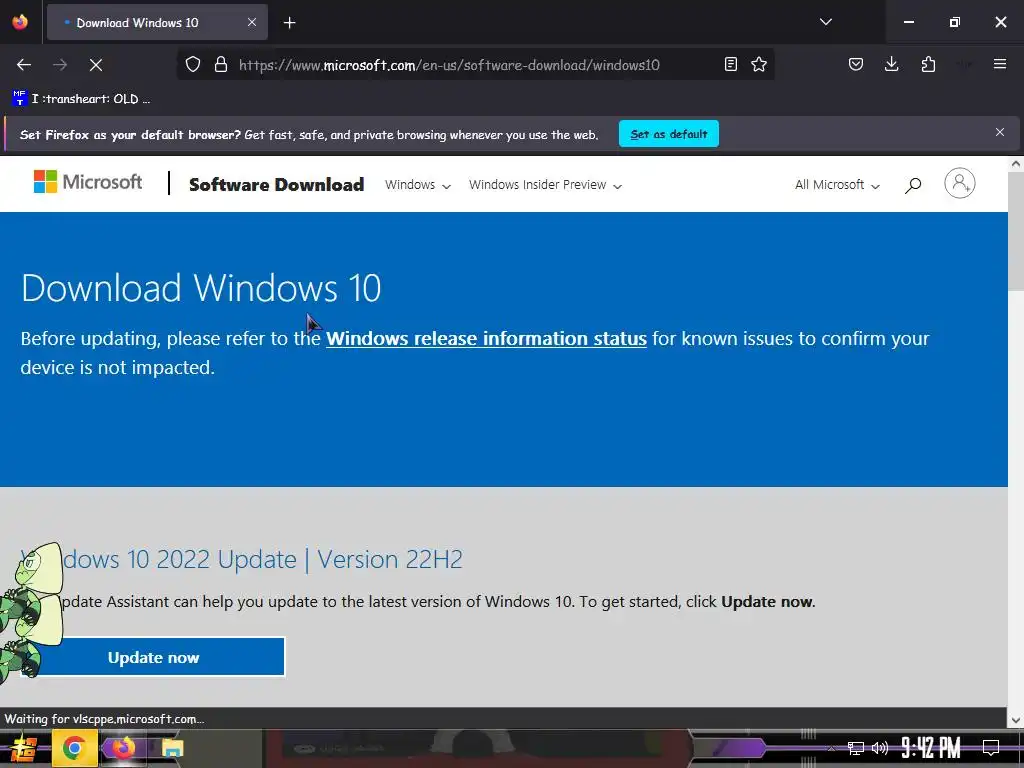The image size is (1024, 768).
Task: Expand Windows Insider Preview dropdown
Action: pos(545,185)
